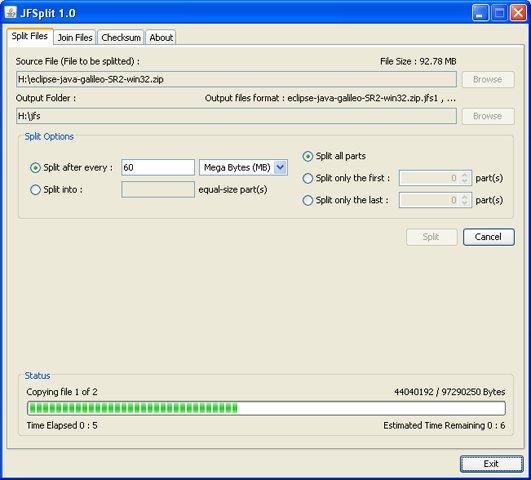Decrease the Split only the first parts count

coord(465,182)
